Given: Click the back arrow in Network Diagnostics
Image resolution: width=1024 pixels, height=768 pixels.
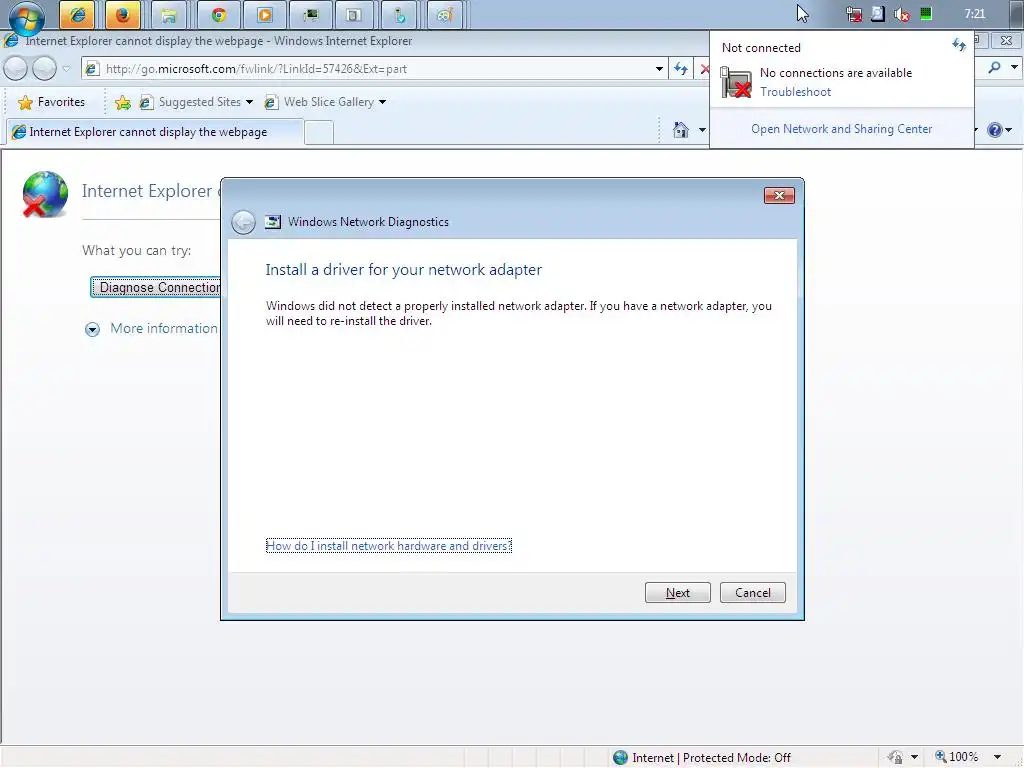Looking at the screenshot, I should (243, 222).
